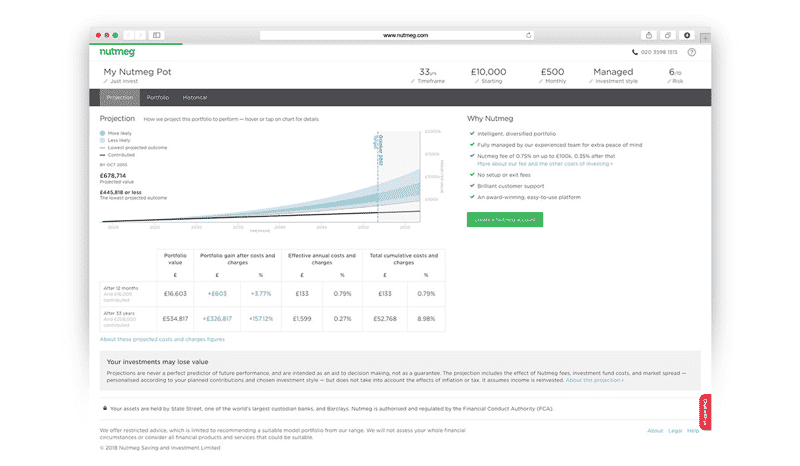Screen dimensions: 800x466
Task: Open 'More about our fee and other costs' link
Action: coord(545,164)
